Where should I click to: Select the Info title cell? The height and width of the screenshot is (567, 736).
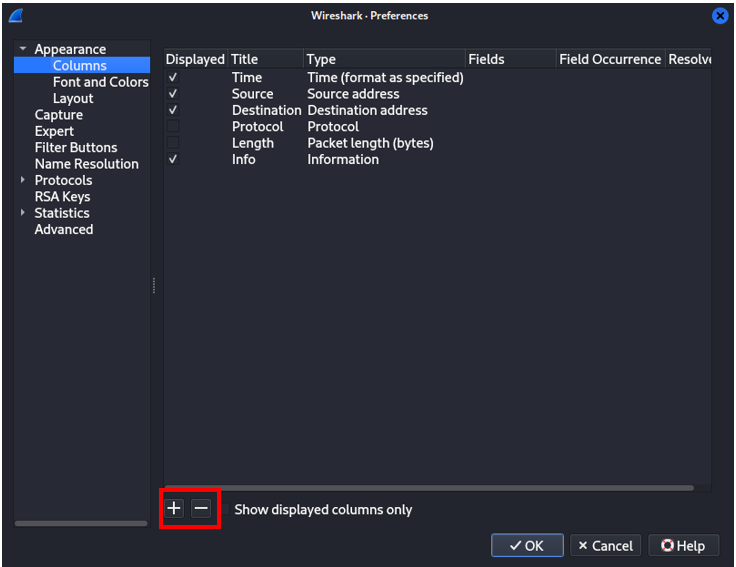click(244, 159)
